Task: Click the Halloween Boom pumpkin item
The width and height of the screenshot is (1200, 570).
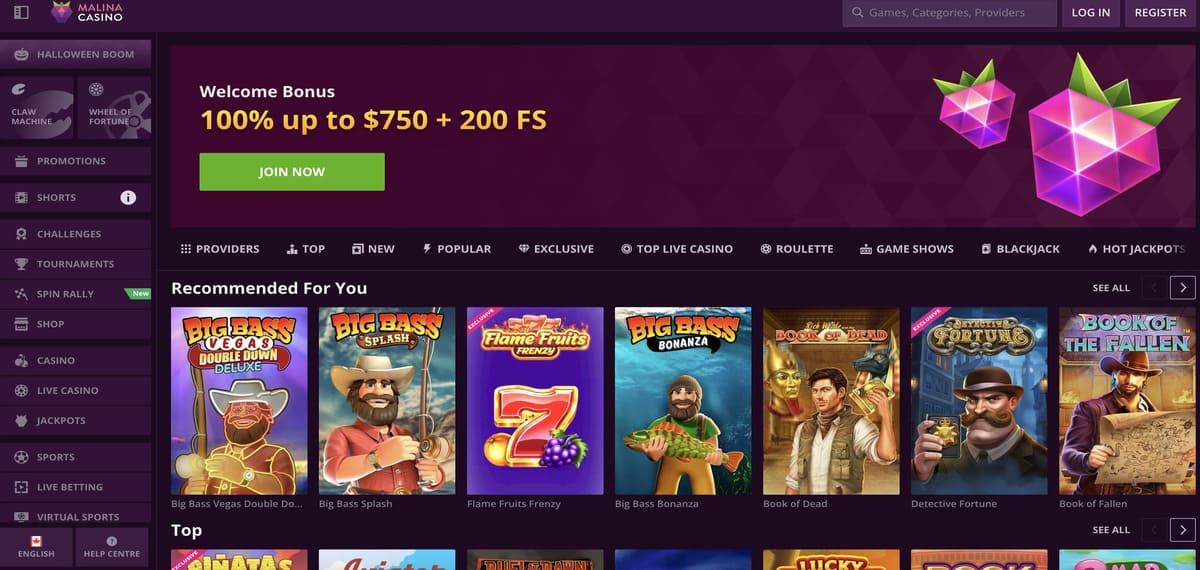Action: 75,54
